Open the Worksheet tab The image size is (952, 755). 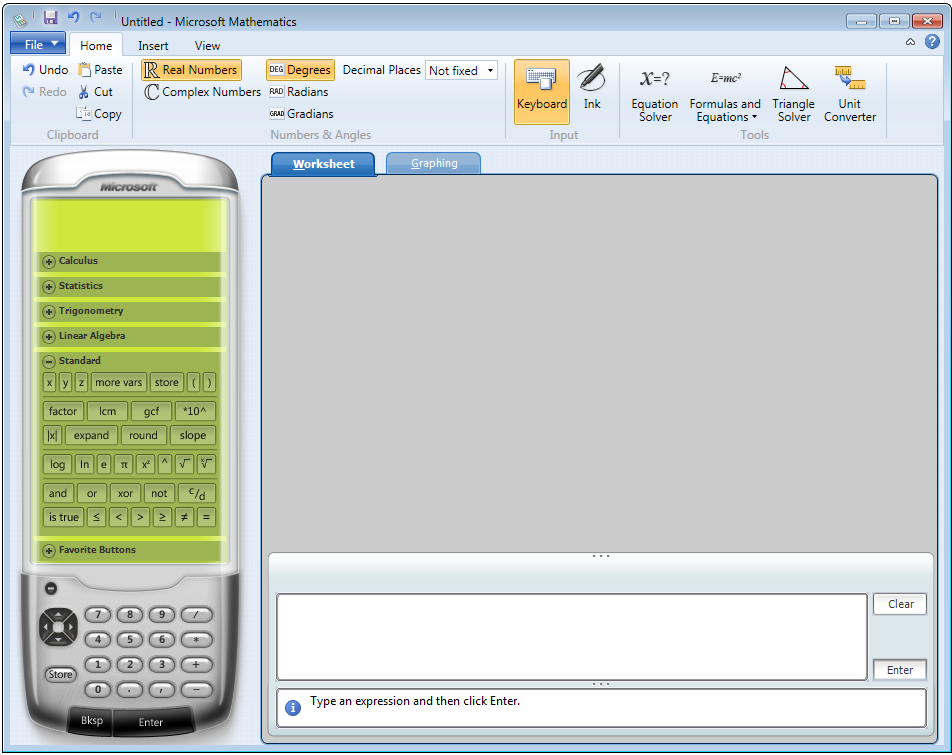[324, 164]
